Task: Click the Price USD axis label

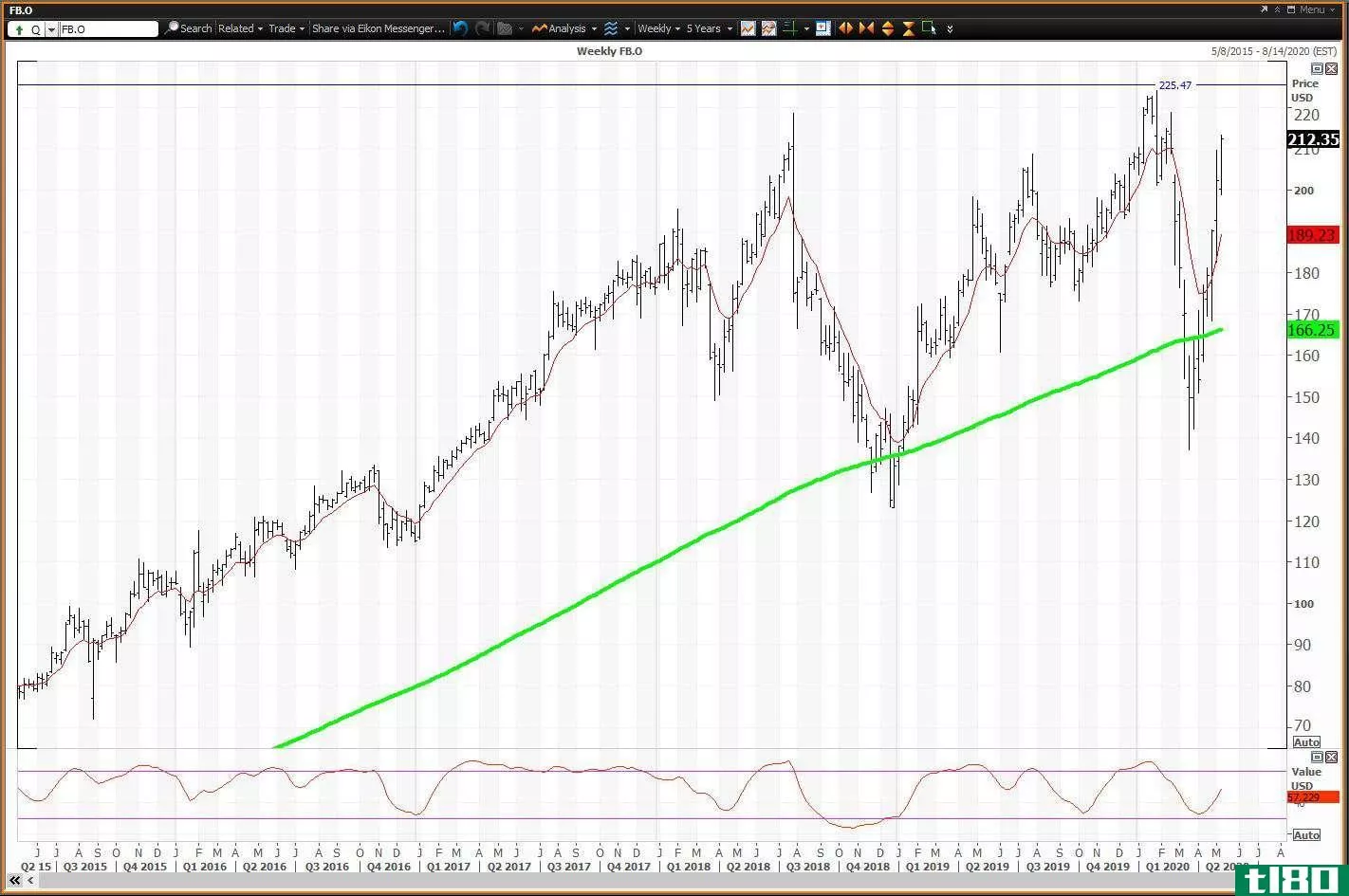Action: pos(1303,91)
